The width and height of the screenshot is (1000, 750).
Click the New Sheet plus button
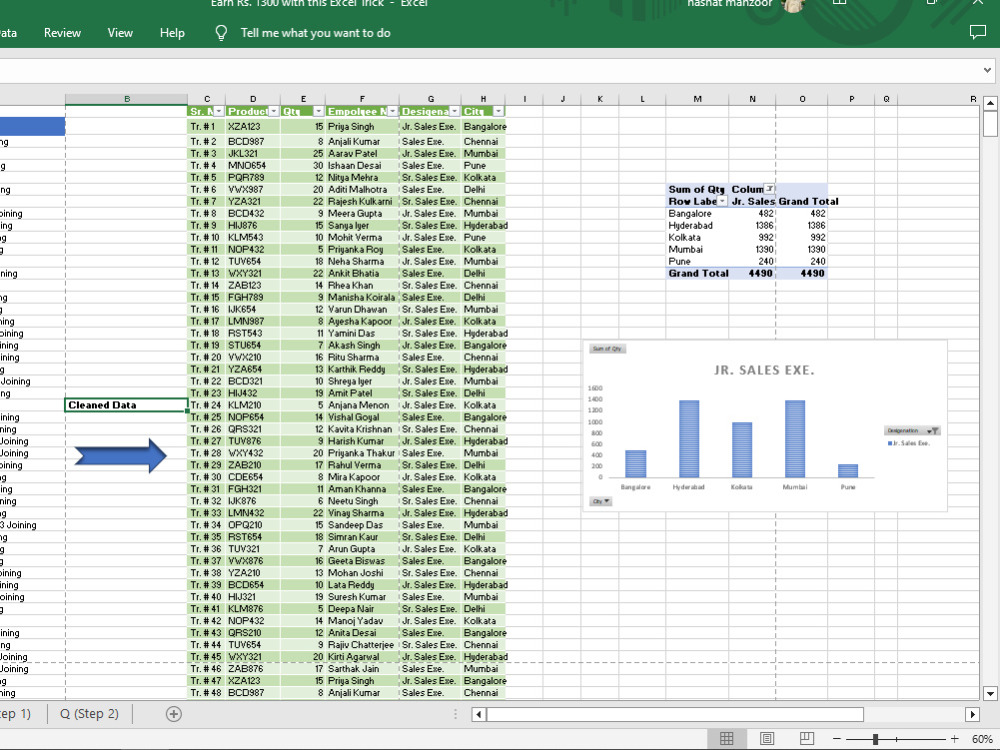173,713
